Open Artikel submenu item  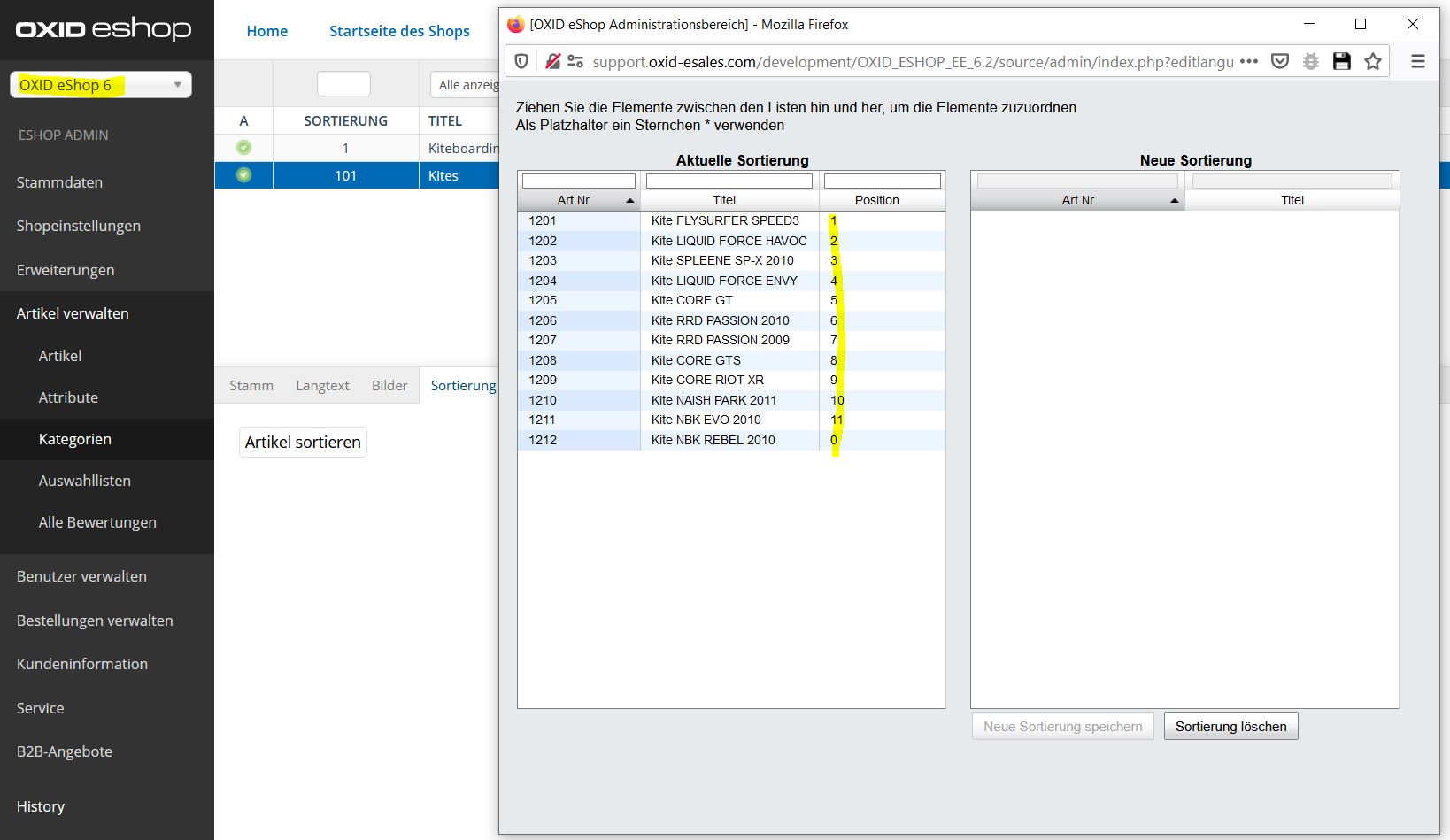[x=60, y=356]
